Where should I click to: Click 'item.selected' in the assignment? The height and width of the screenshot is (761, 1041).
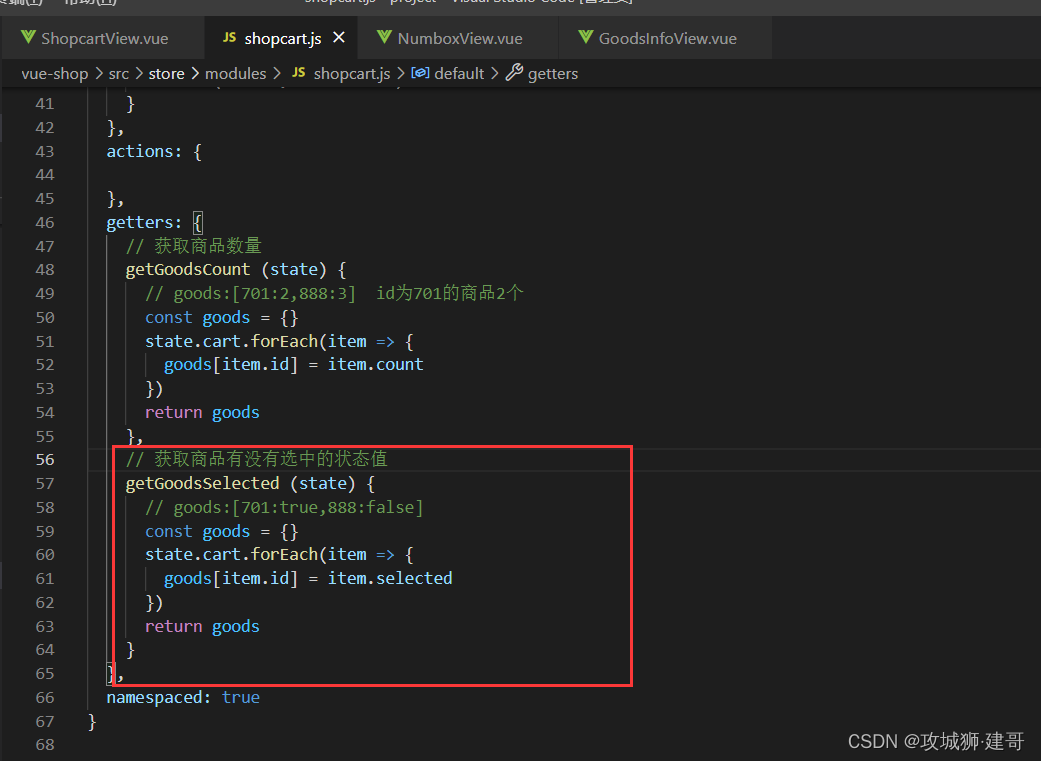pos(390,578)
